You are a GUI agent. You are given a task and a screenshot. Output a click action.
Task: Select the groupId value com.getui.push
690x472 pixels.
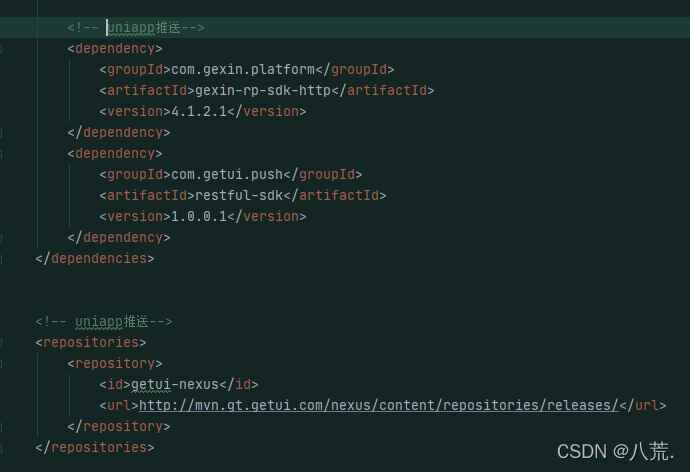click(227, 175)
